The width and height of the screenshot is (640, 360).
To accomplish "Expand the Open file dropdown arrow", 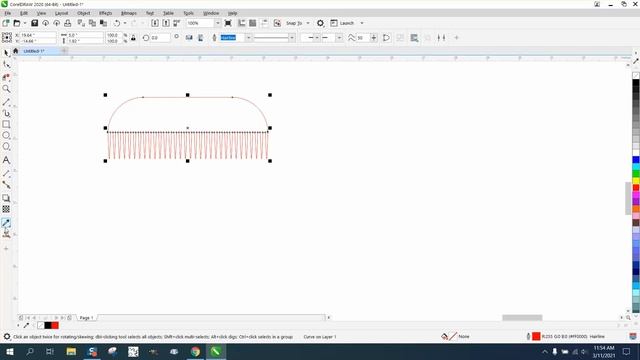I will coord(24,23).
